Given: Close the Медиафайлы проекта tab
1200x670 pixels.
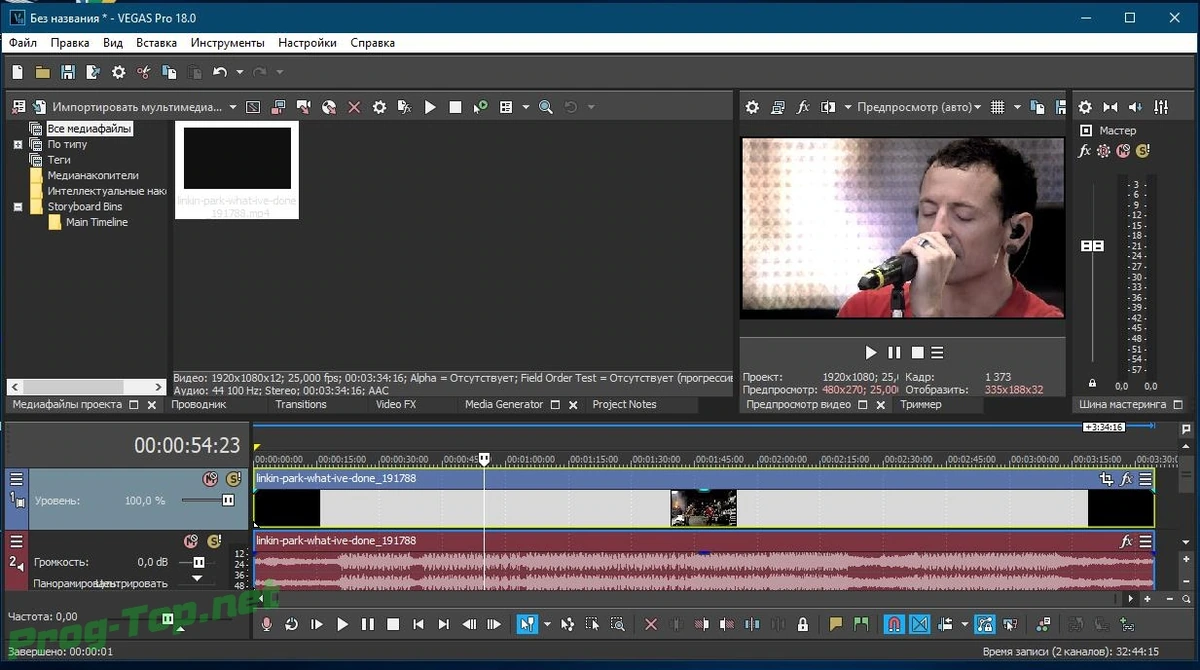Looking at the screenshot, I should tap(152, 405).
